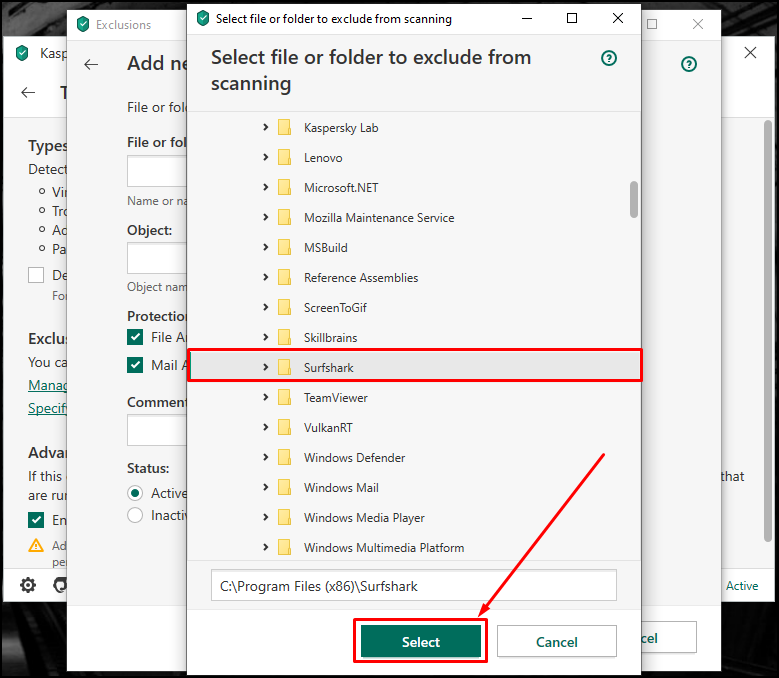Expand the MSBuild folder
779x678 pixels.
[266, 247]
